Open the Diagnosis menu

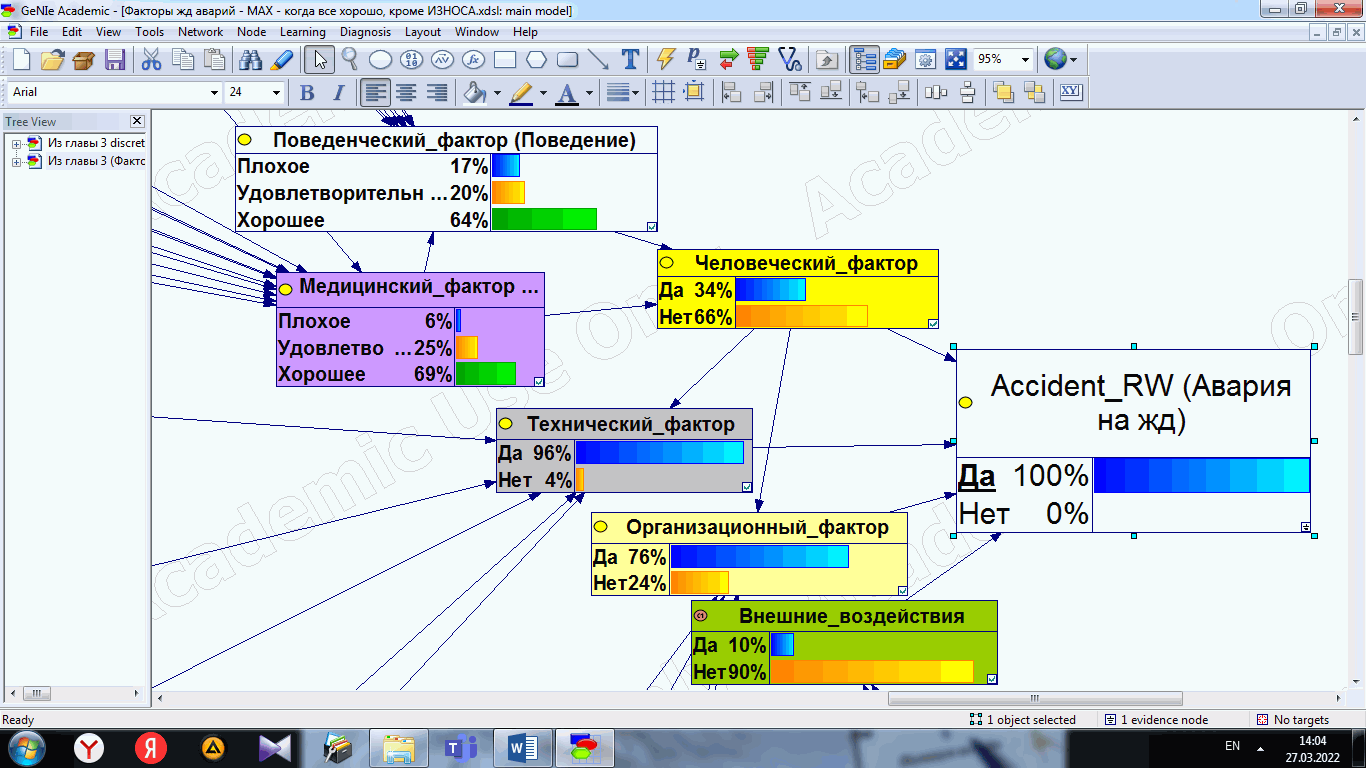[x=365, y=31]
